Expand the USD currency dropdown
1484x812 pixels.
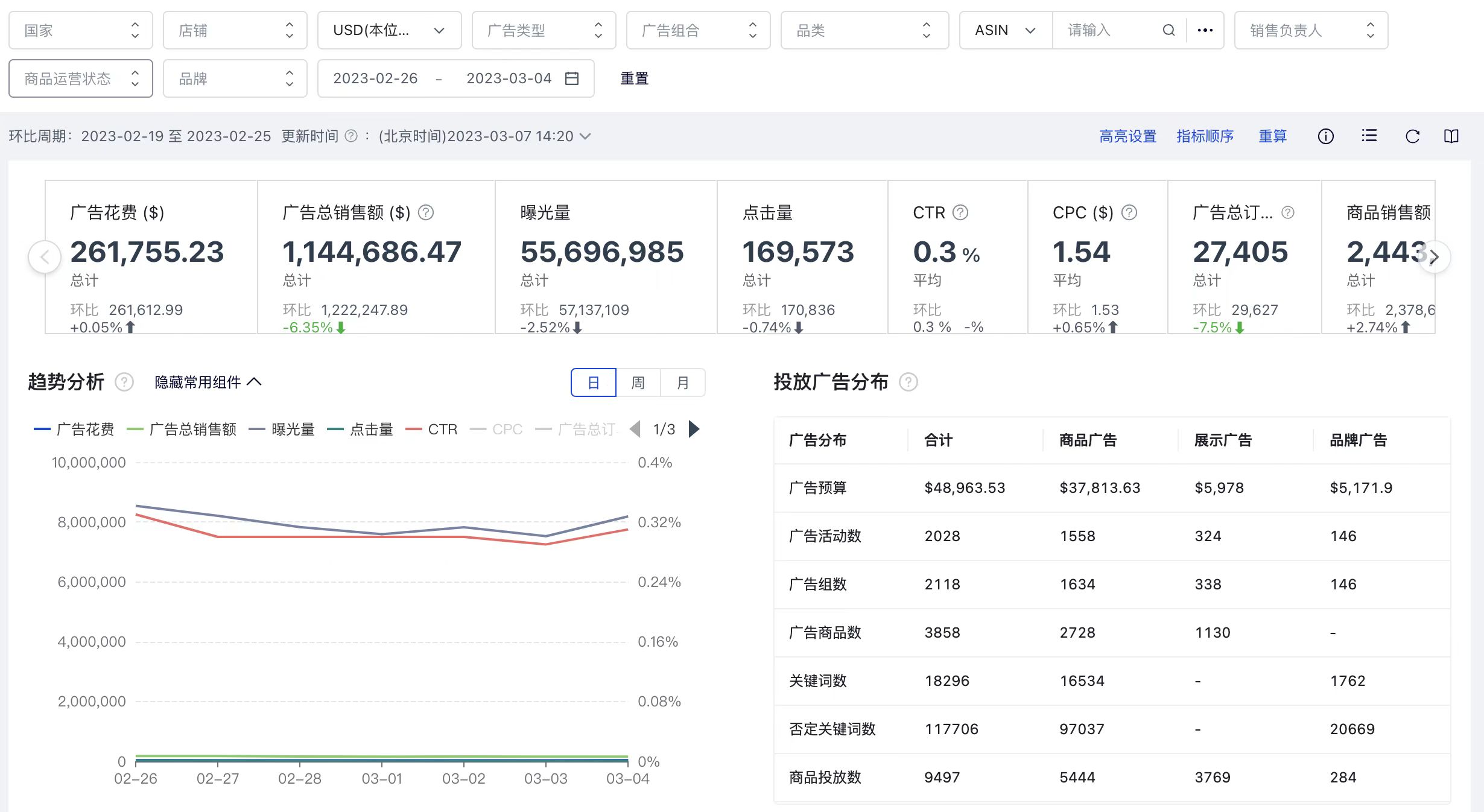pos(389,30)
